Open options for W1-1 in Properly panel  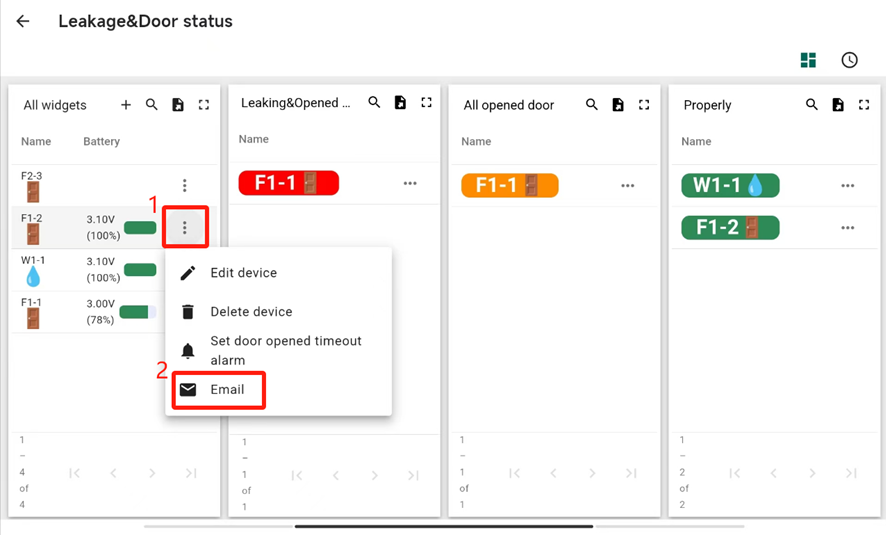[x=847, y=186]
